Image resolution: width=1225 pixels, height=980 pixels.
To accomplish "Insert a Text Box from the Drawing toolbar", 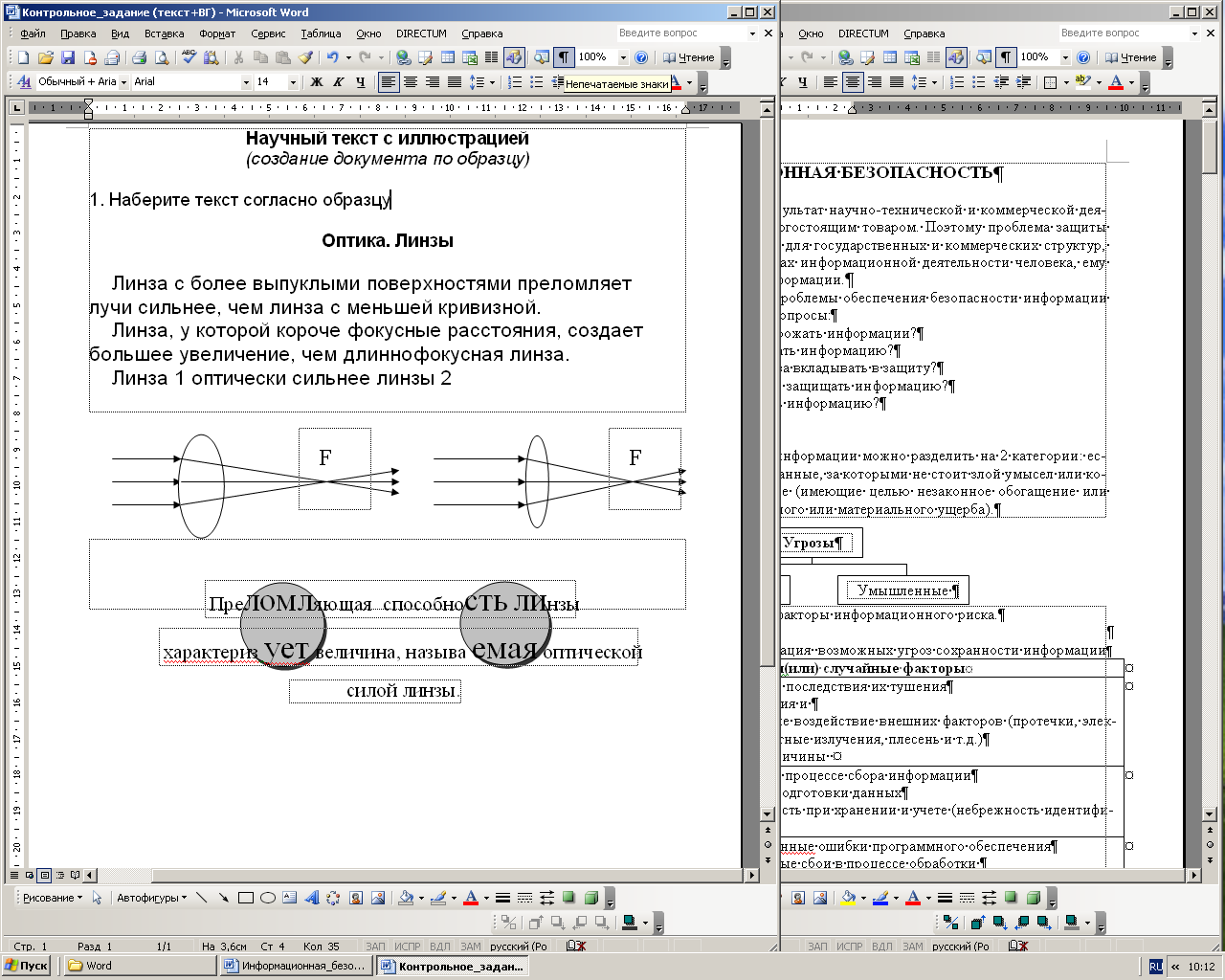I will pos(290,898).
